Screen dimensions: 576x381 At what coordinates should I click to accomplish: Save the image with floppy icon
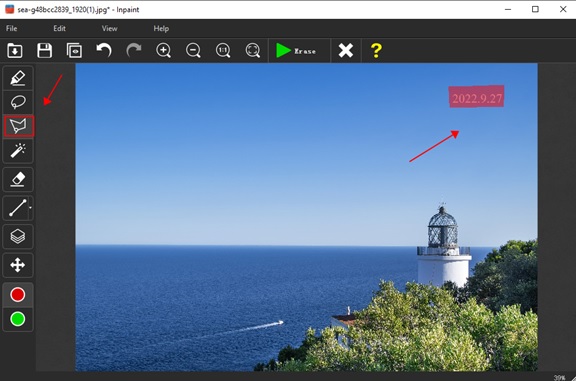pos(44,50)
